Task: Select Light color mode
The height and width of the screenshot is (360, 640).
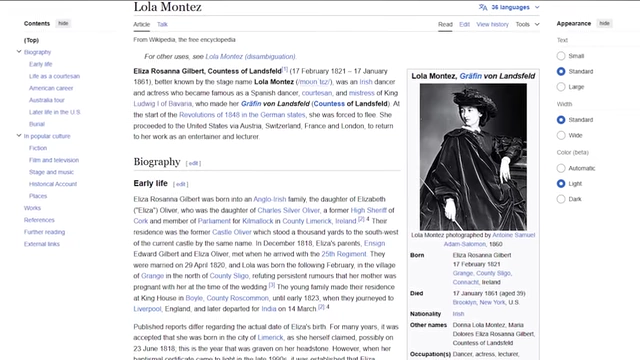Action: tap(561, 184)
